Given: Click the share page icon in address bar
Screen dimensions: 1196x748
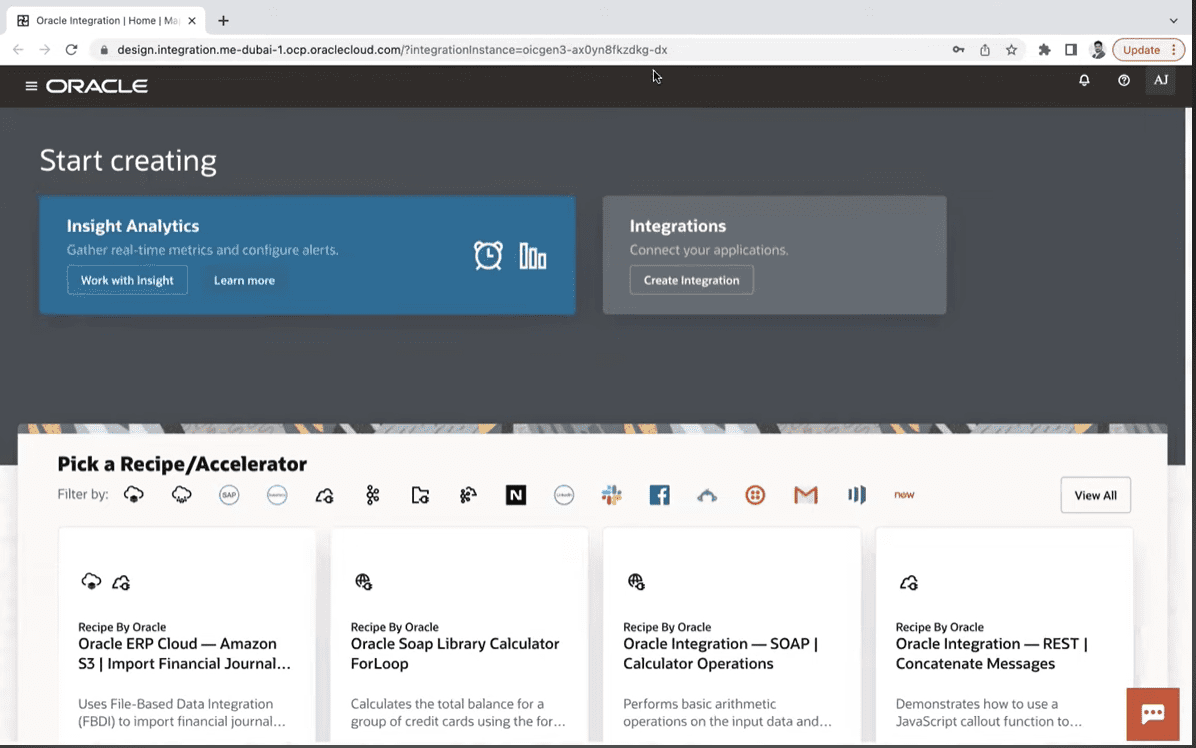Looking at the screenshot, I should click(985, 50).
